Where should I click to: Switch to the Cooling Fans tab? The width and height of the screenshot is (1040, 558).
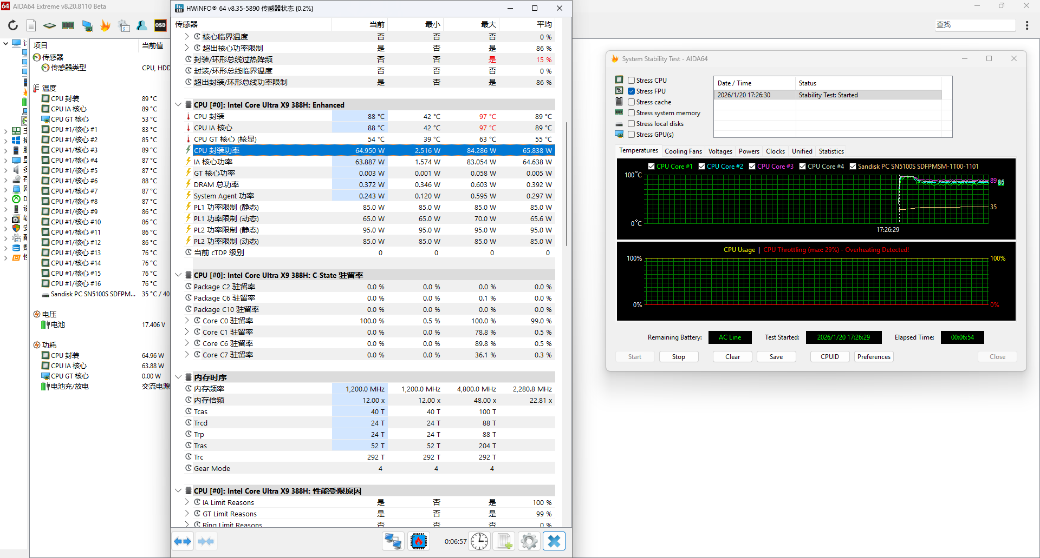click(682, 151)
